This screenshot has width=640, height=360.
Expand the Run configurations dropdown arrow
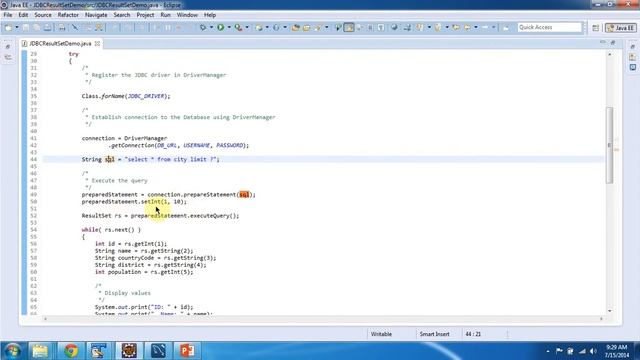point(229,27)
